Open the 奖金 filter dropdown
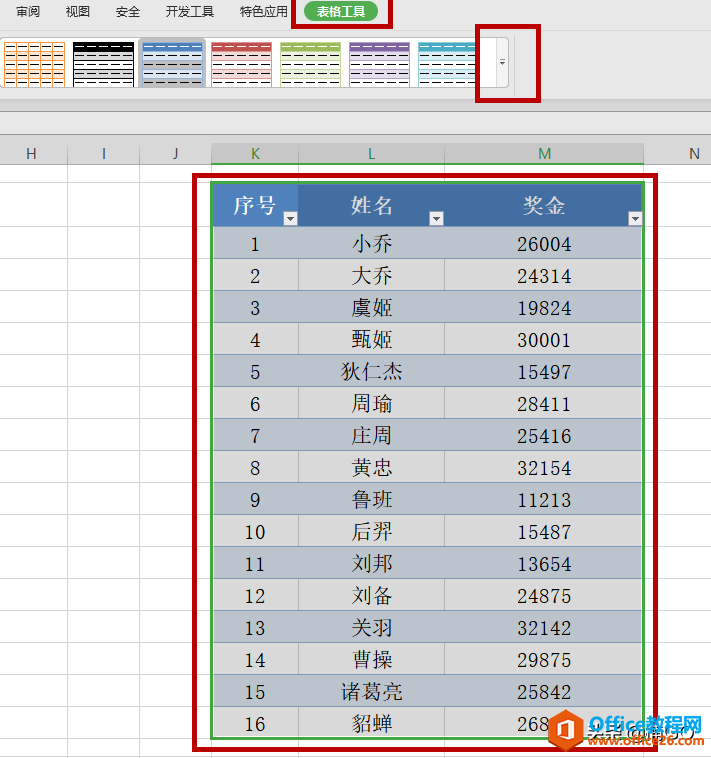 (635, 219)
